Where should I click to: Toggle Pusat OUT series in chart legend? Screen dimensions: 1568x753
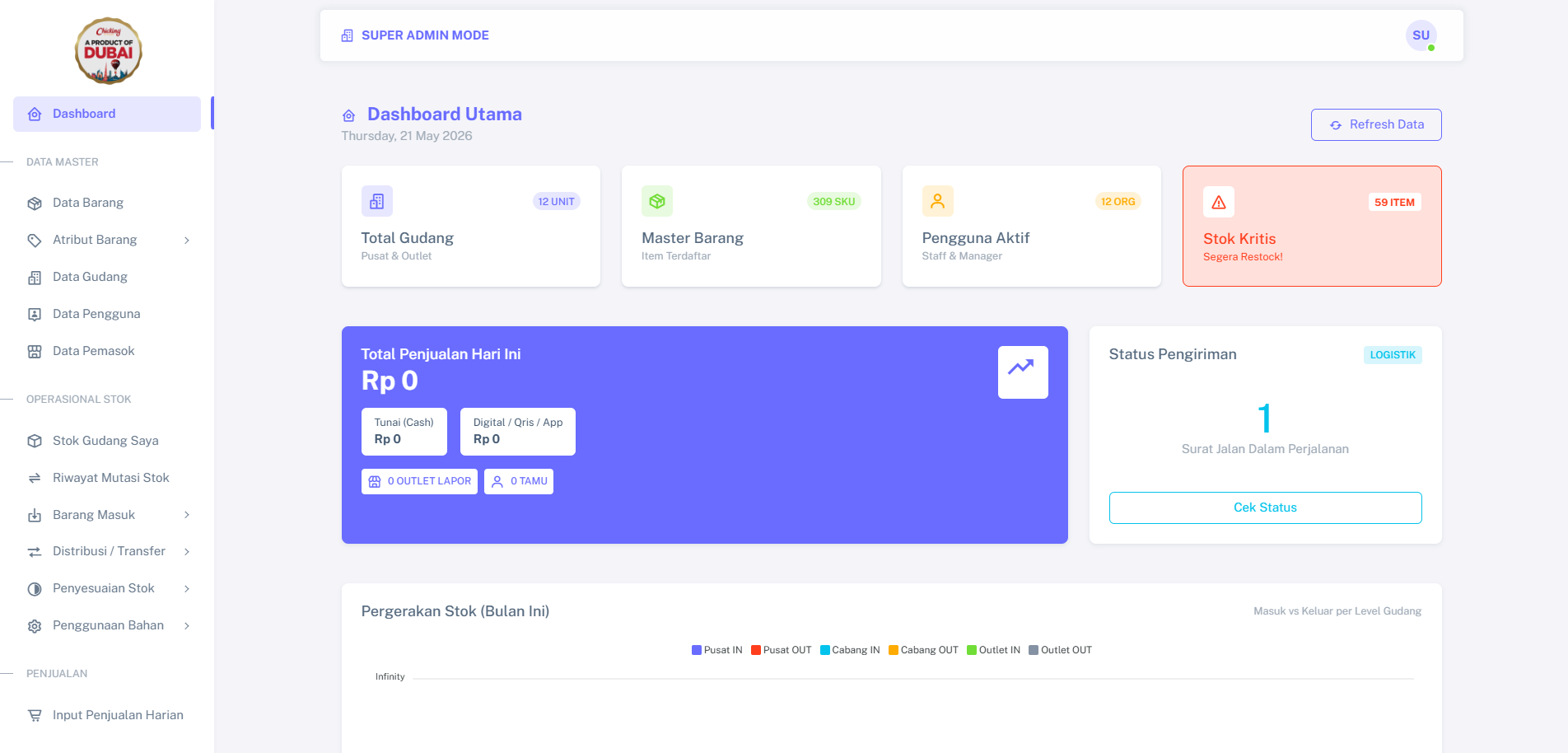(x=782, y=650)
